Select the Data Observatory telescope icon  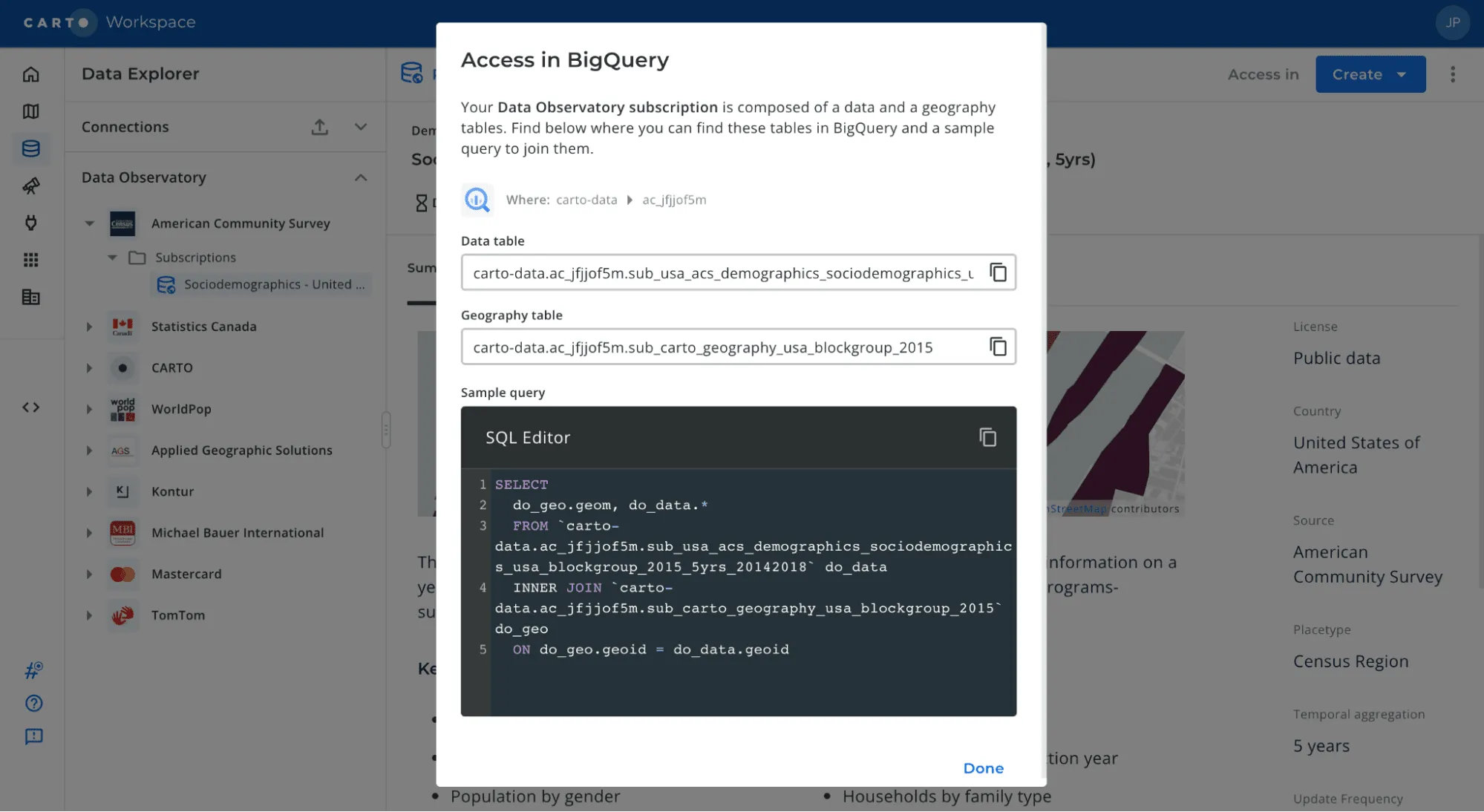coord(31,186)
